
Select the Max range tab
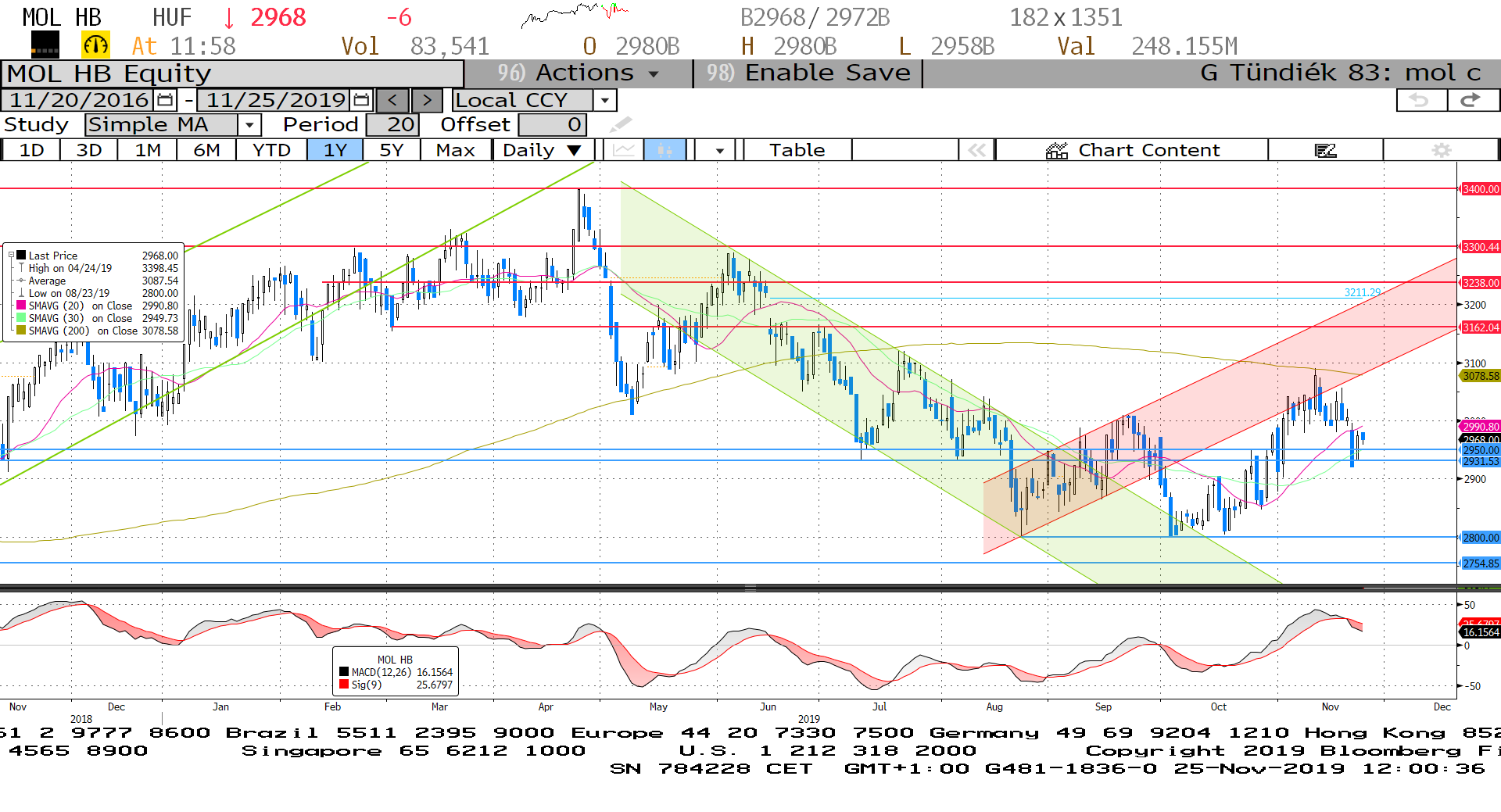(x=456, y=150)
